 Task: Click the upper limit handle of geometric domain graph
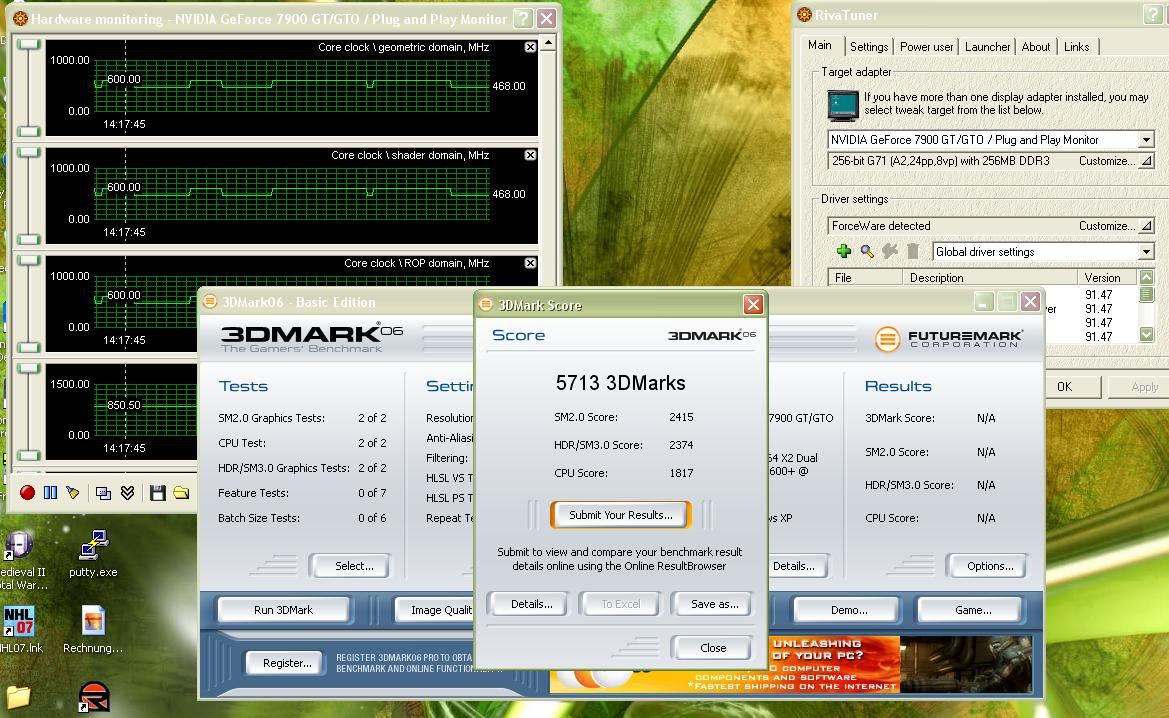28,45
